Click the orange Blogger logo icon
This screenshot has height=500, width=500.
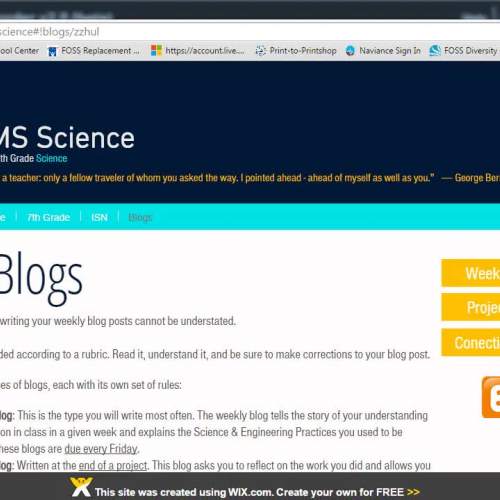click(x=491, y=397)
